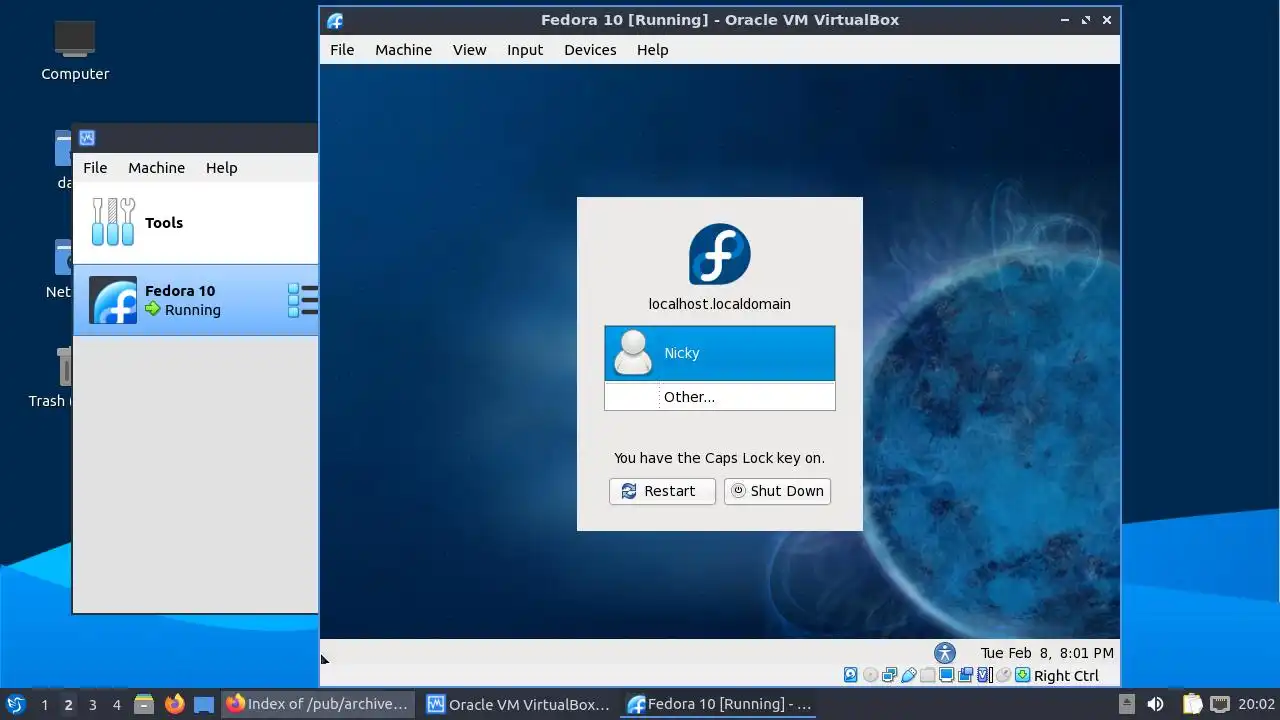This screenshot has height=720, width=1280.
Task: Switch to virtual desktop 1
Action: click(x=44, y=705)
